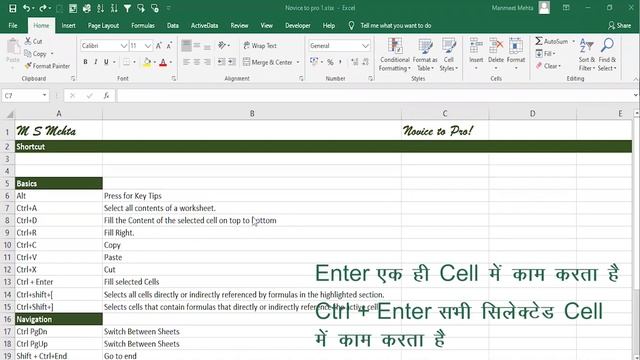Open Cell Styles gallery

pos(449,55)
